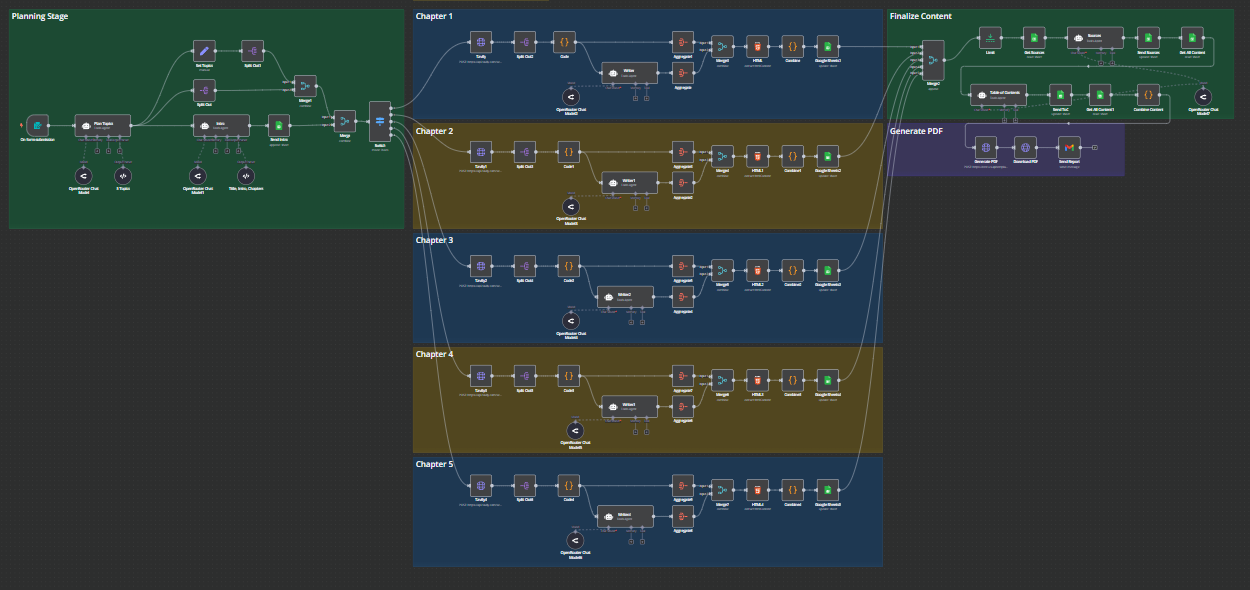Open the Plan Topics agent node
Image resolution: width=1250 pixels, height=590 pixels.
[x=103, y=125]
